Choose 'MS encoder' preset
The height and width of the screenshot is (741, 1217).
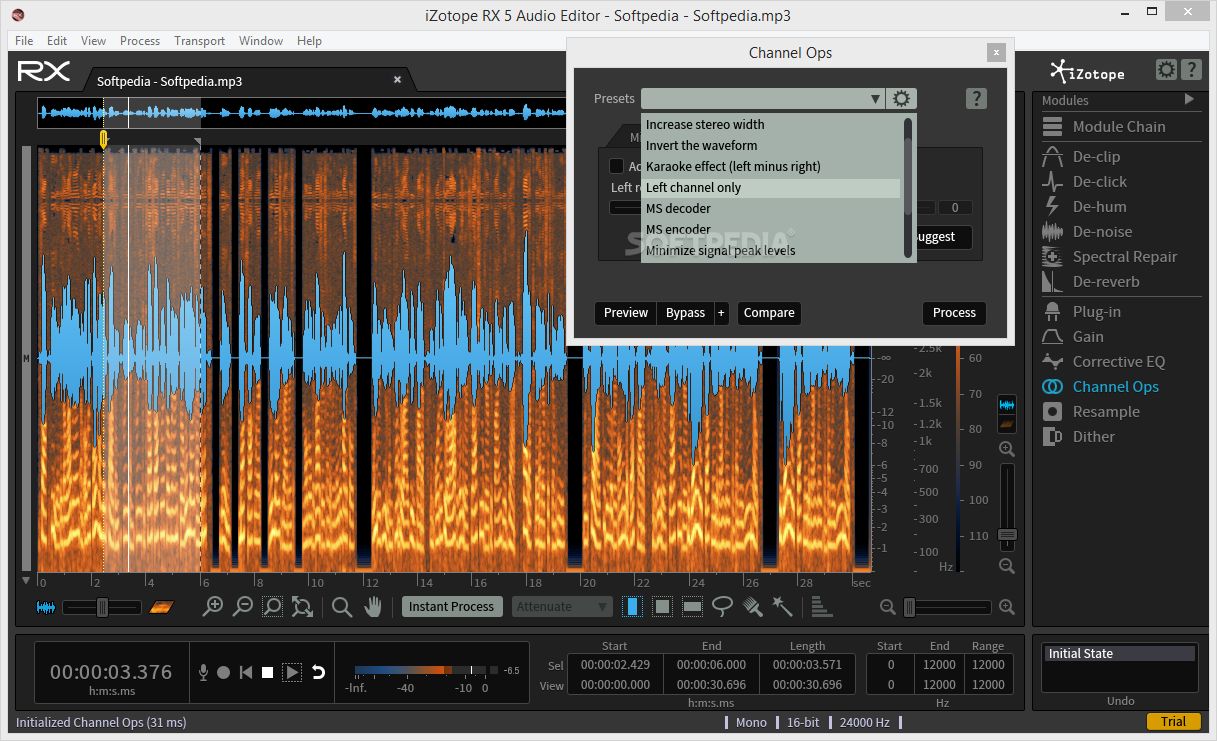(771, 230)
